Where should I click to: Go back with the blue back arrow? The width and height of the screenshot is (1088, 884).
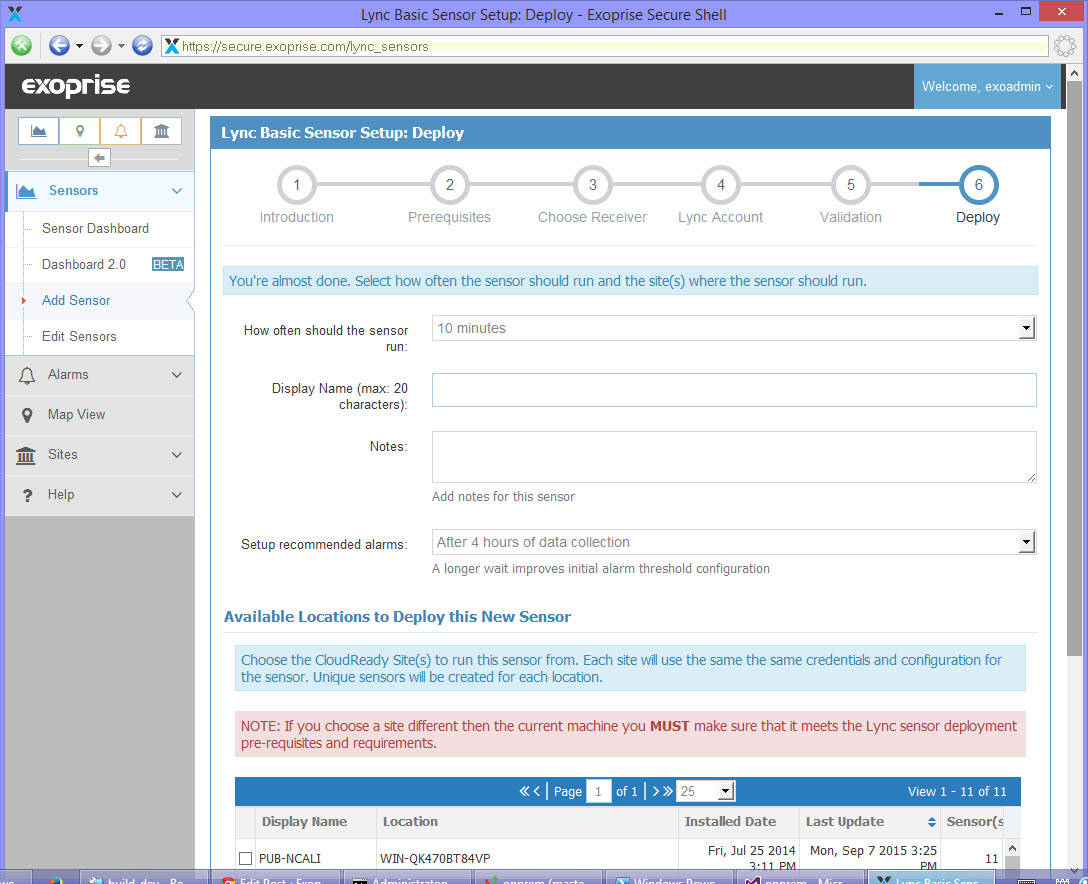click(59, 46)
